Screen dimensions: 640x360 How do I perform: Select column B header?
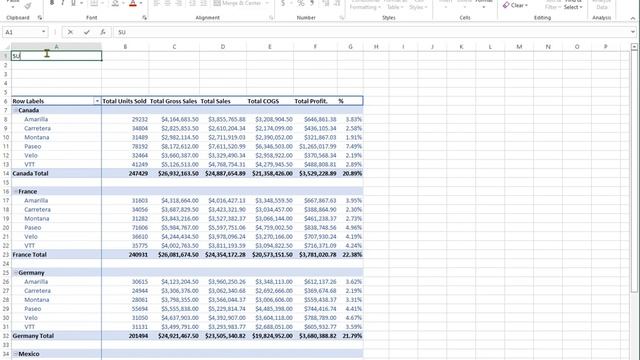(x=125, y=47)
